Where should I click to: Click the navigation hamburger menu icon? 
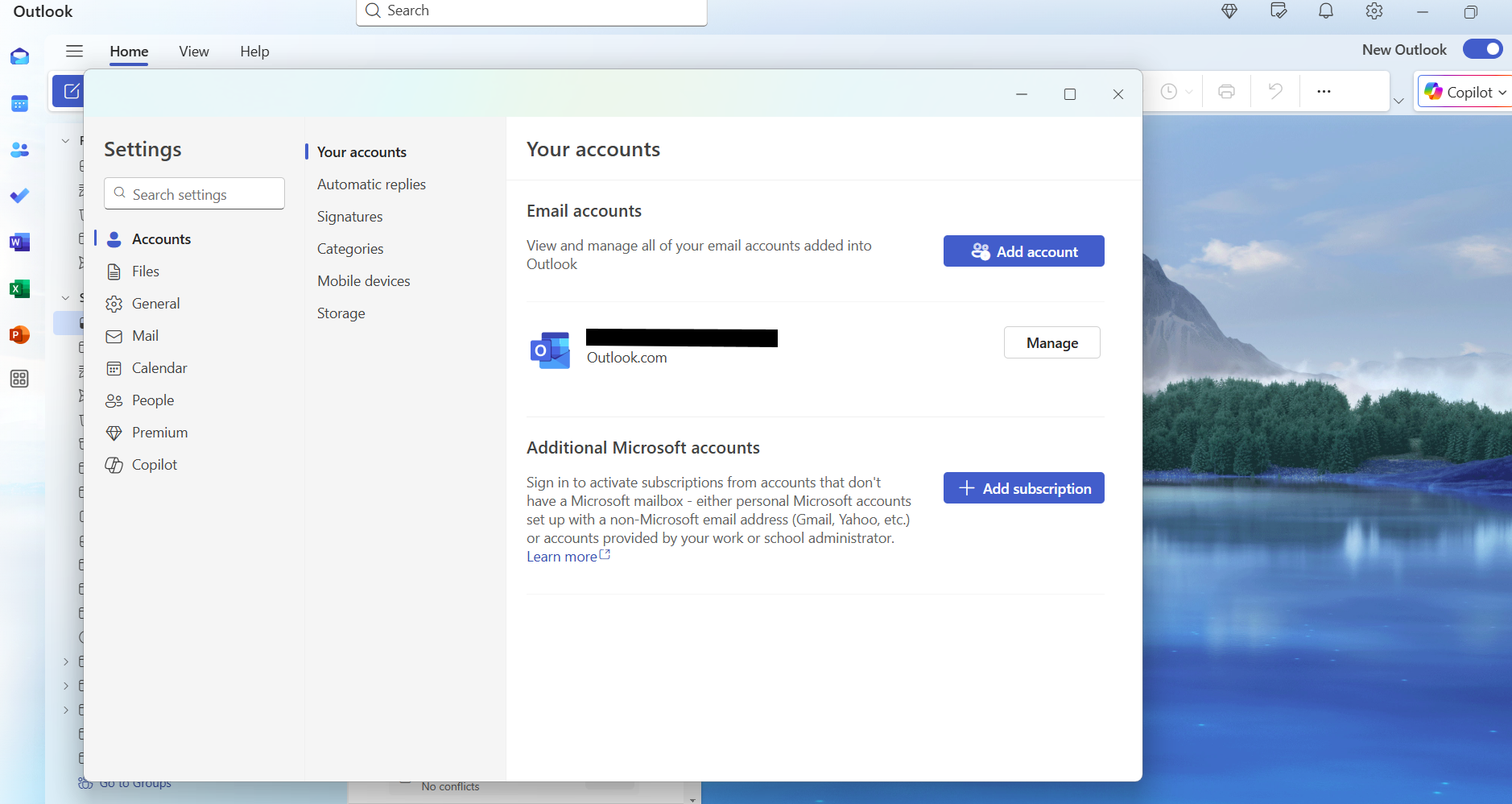(x=73, y=51)
